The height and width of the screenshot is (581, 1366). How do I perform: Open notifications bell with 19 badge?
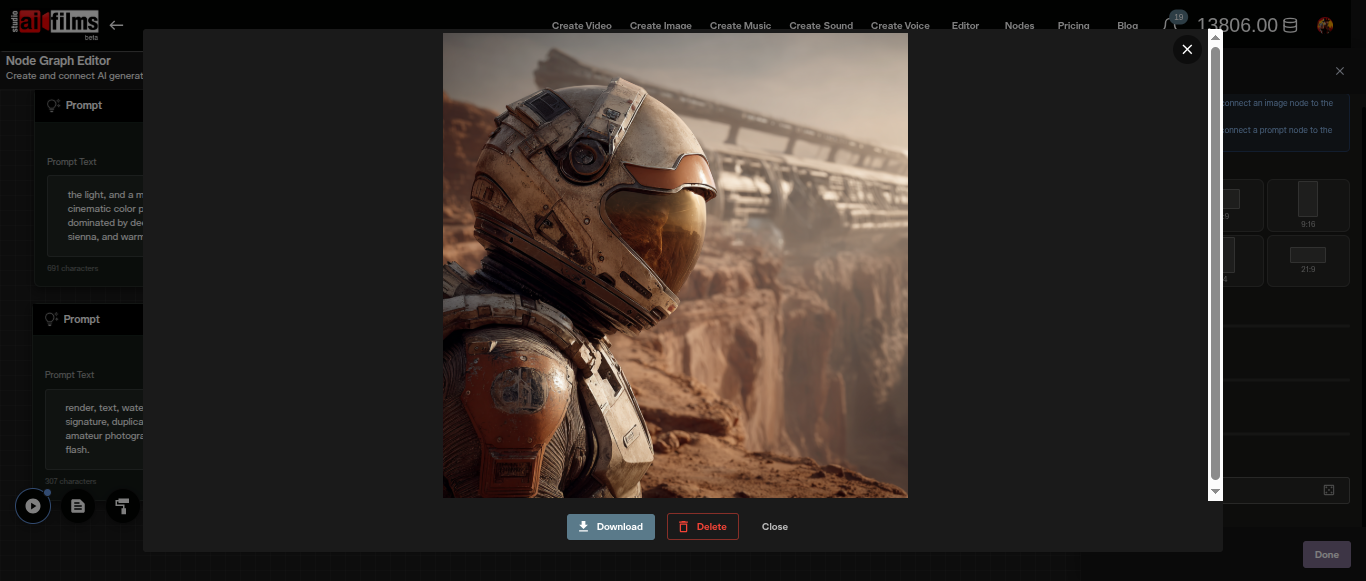coord(1173,24)
